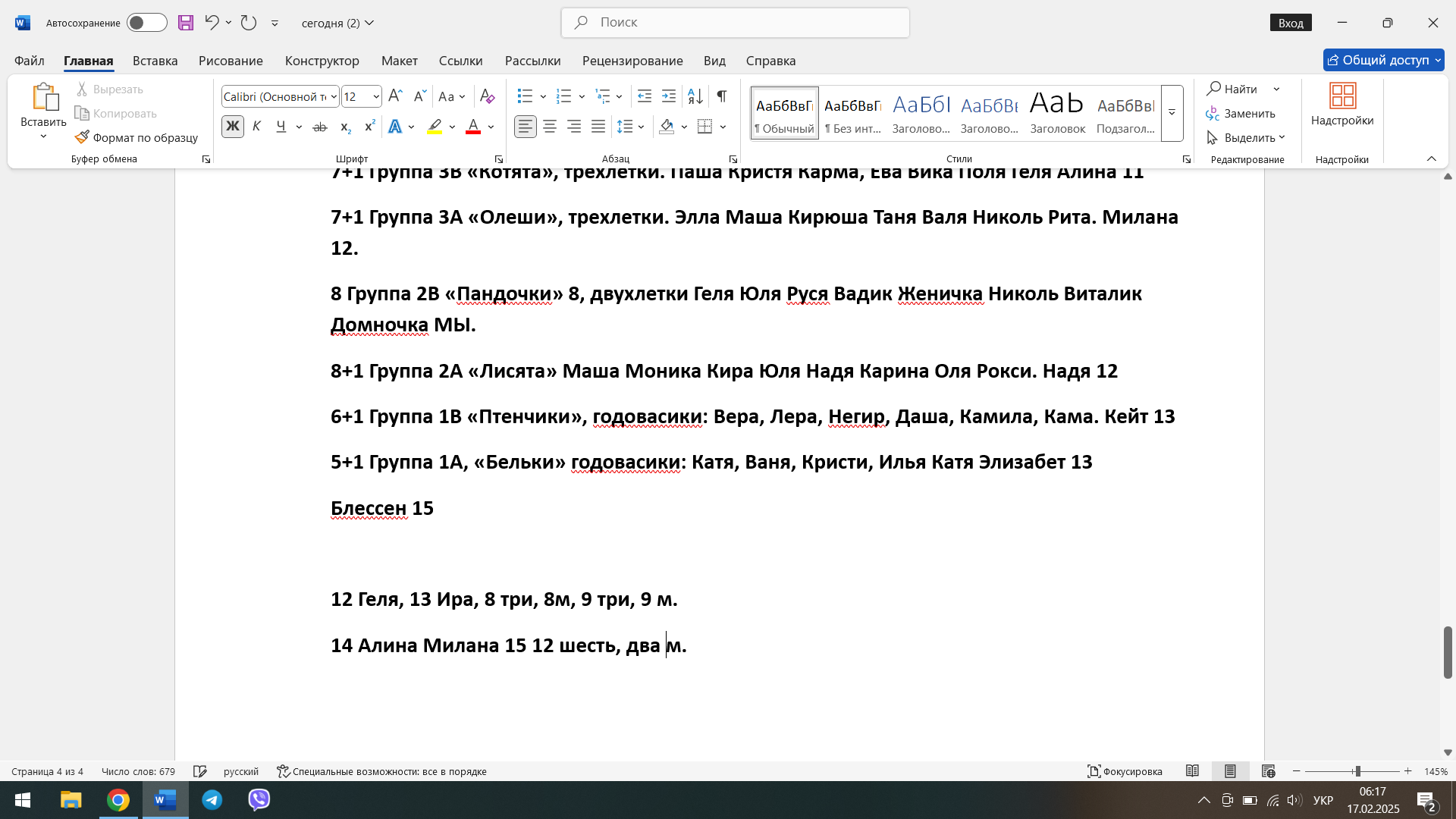Switch to Web Layout view
The height and width of the screenshot is (819, 1456).
click(1268, 771)
